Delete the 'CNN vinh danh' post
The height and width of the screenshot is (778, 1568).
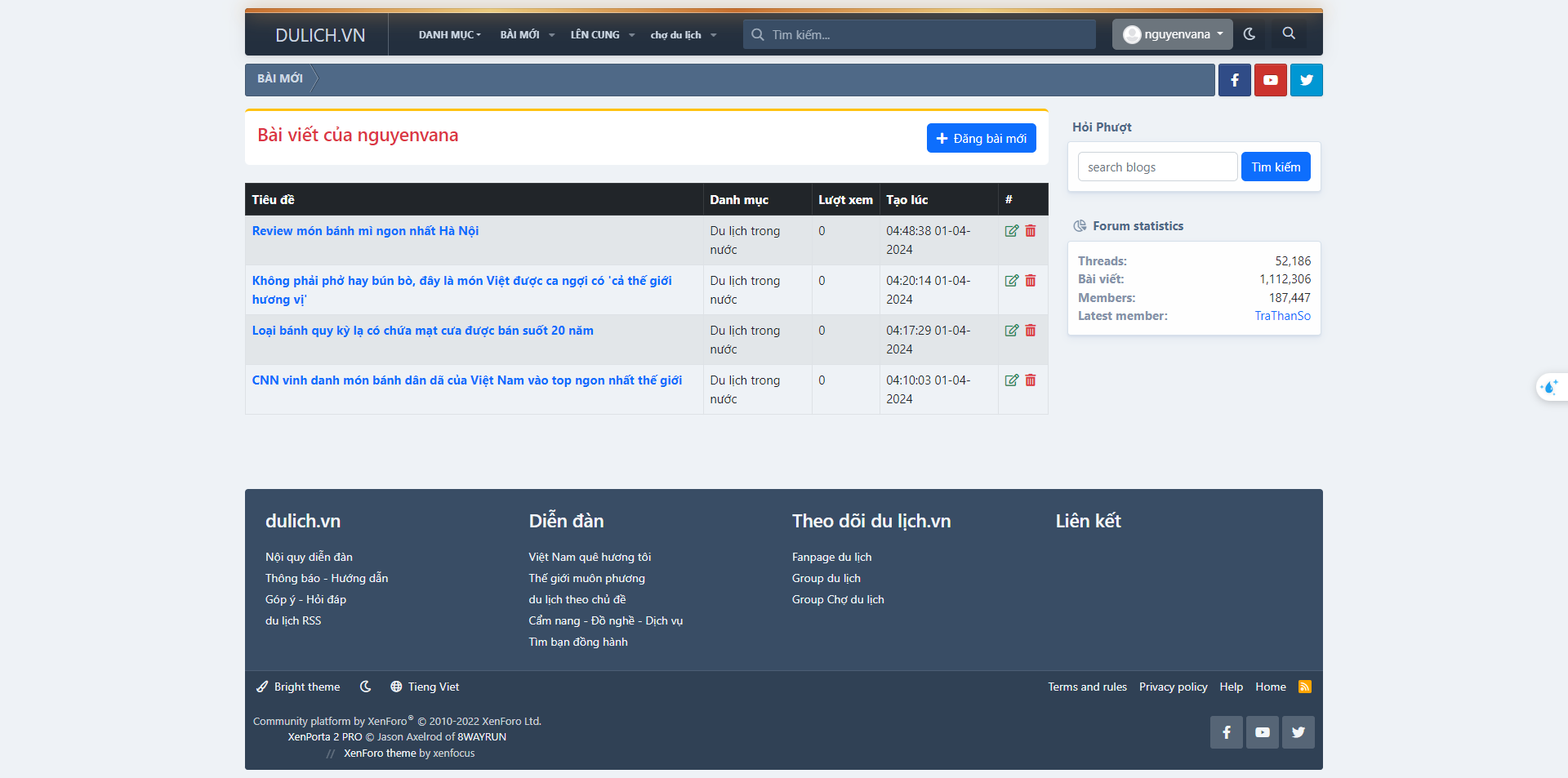pyautogui.click(x=1031, y=380)
